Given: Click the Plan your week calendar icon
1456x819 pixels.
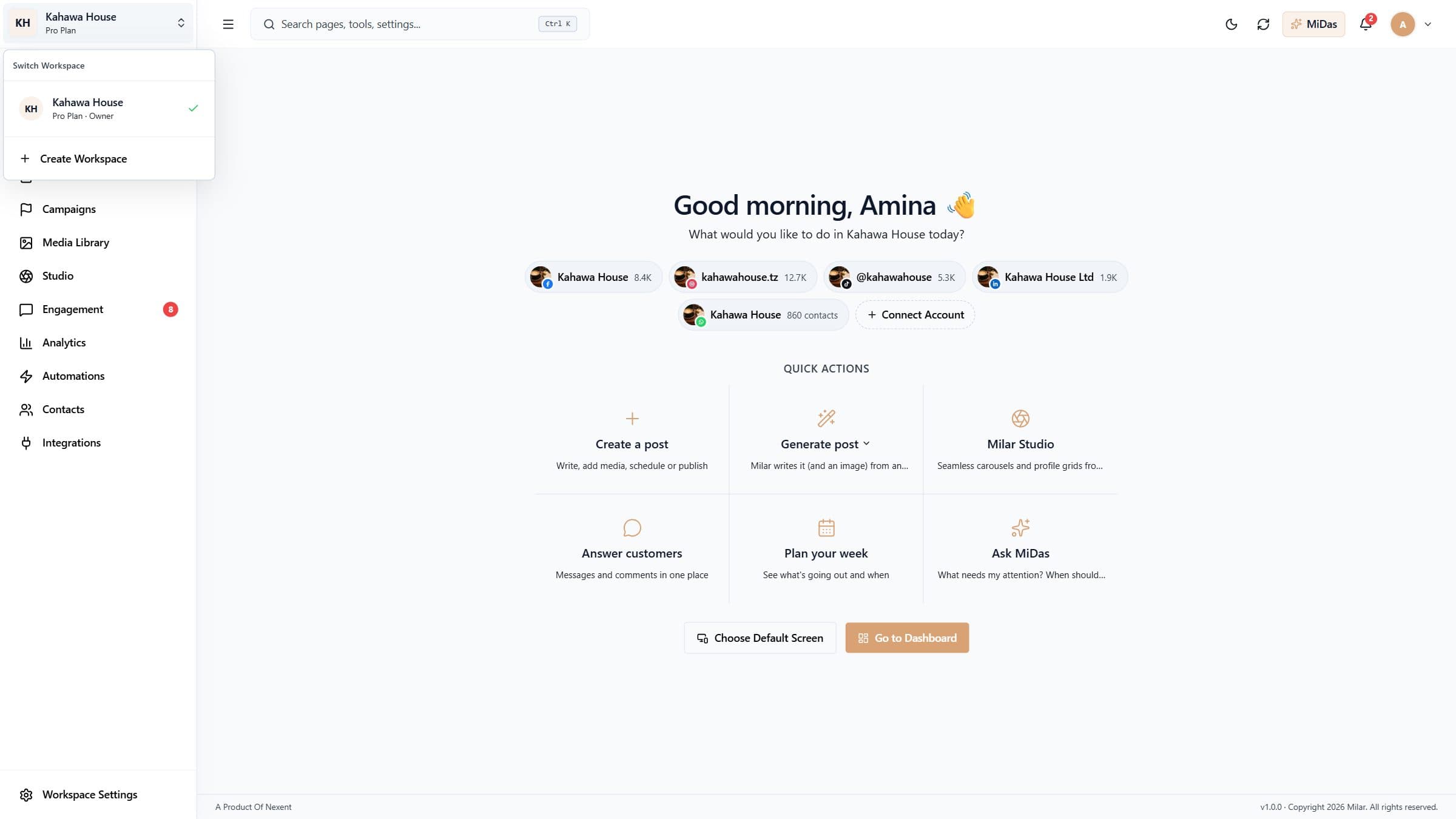Looking at the screenshot, I should tap(826, 528).
